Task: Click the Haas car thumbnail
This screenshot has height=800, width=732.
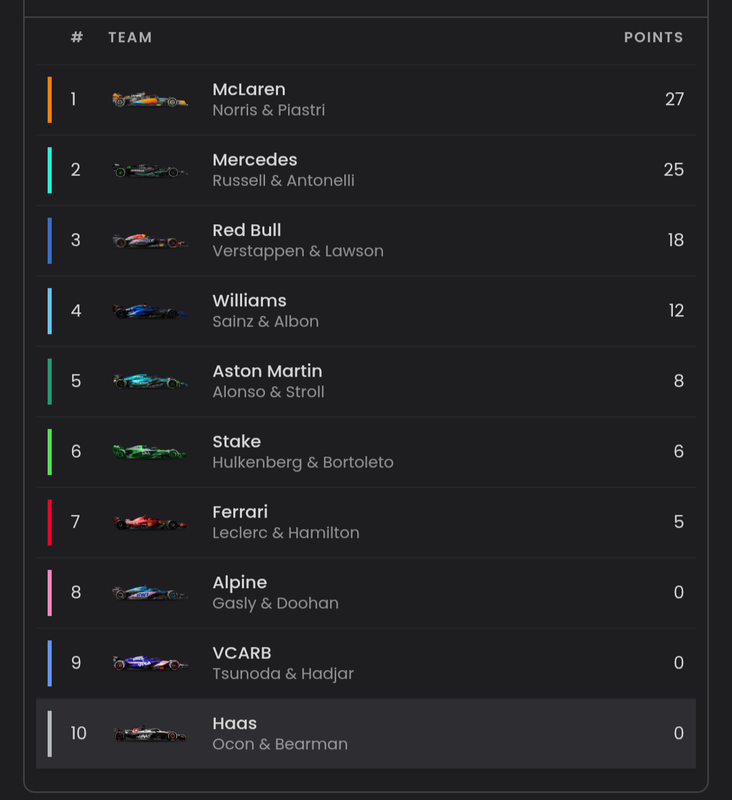Action: pyautogui.click(x=150, y=734)
